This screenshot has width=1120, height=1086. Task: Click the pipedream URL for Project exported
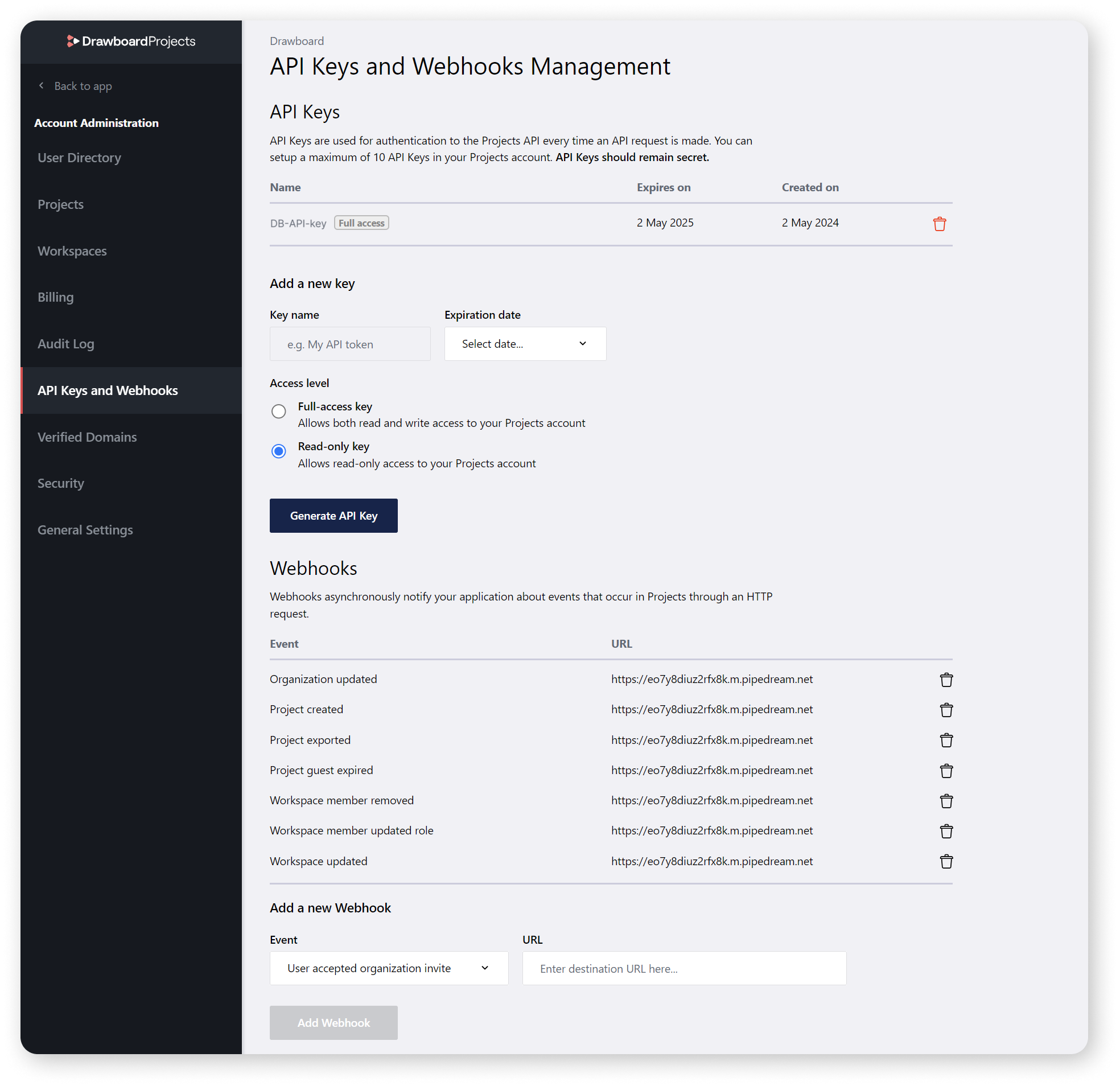(x=712, y=740)
